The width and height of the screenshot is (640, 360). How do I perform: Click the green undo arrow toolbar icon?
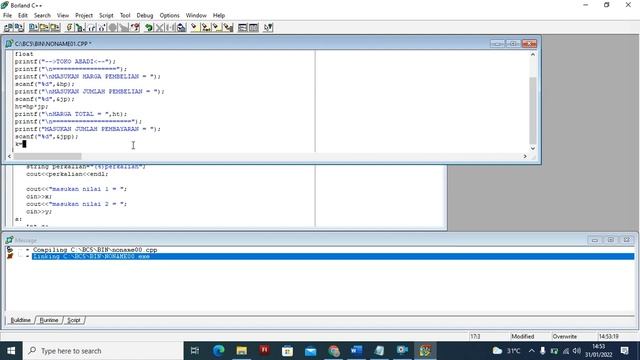tap(149, 27)
